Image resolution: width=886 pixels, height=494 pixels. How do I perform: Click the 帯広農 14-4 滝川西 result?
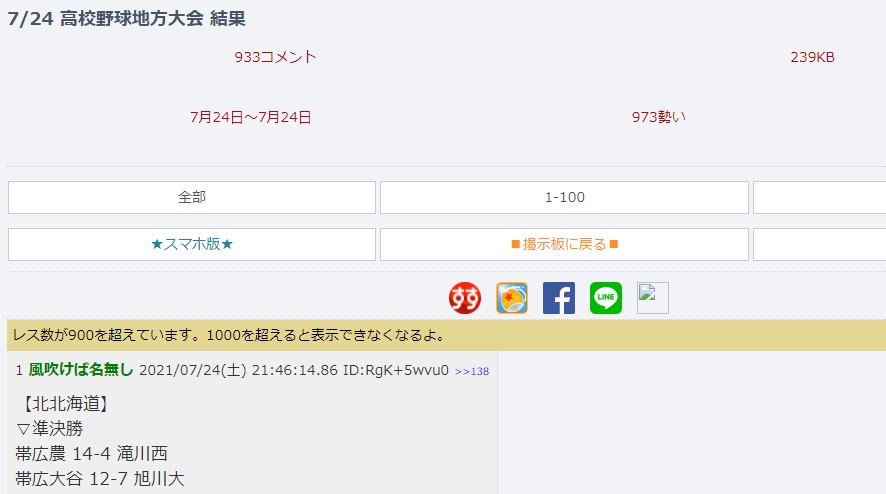coord(92,453)
